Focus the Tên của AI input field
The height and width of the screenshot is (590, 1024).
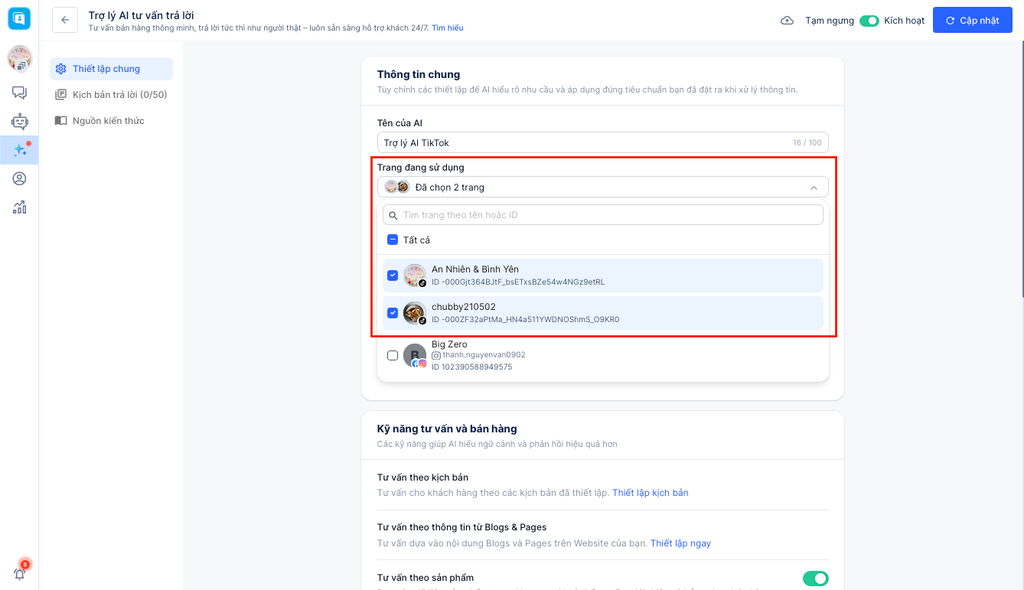[x=580, y=143]
